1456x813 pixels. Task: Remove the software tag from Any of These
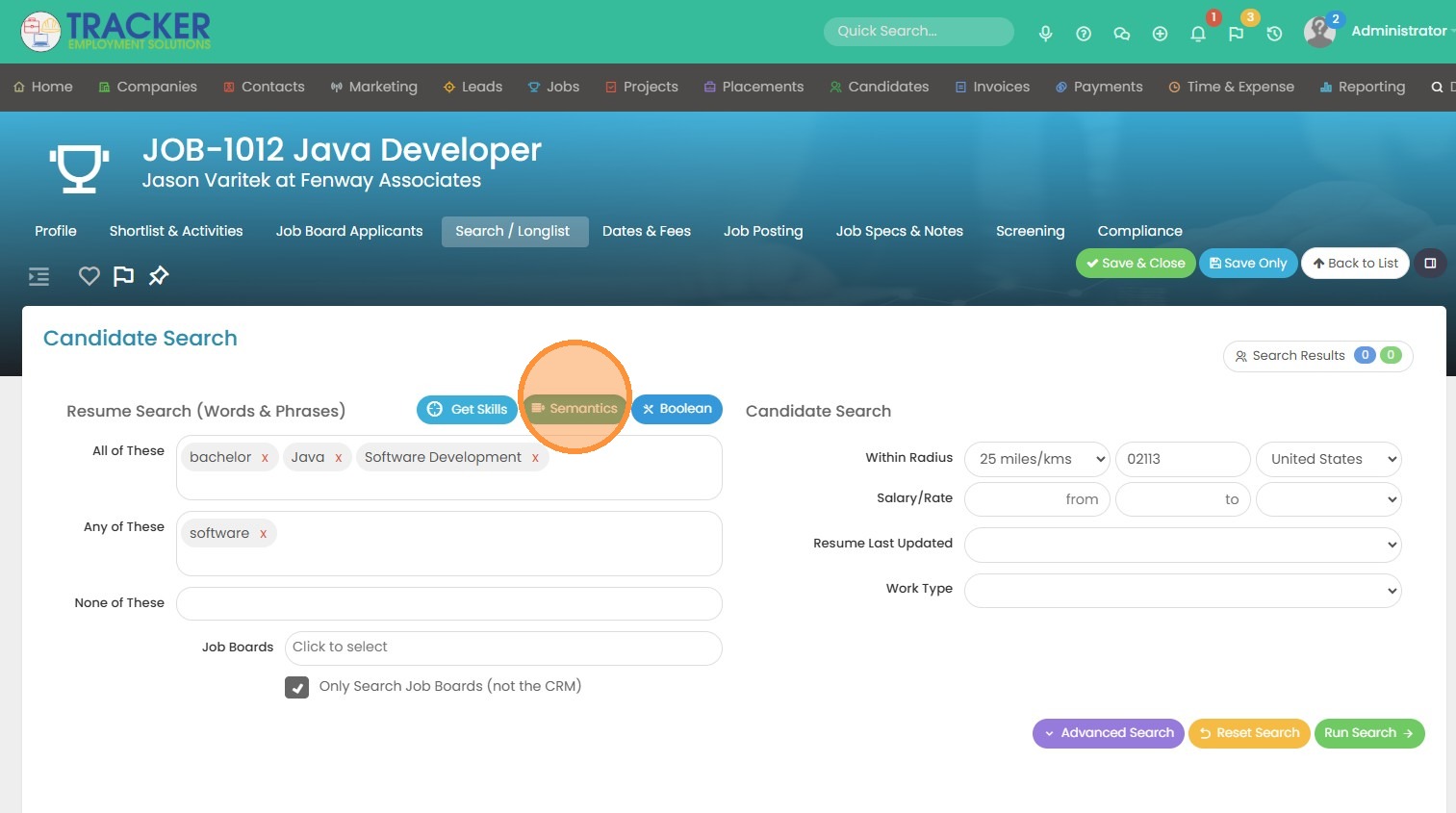(x=263, y=534)
